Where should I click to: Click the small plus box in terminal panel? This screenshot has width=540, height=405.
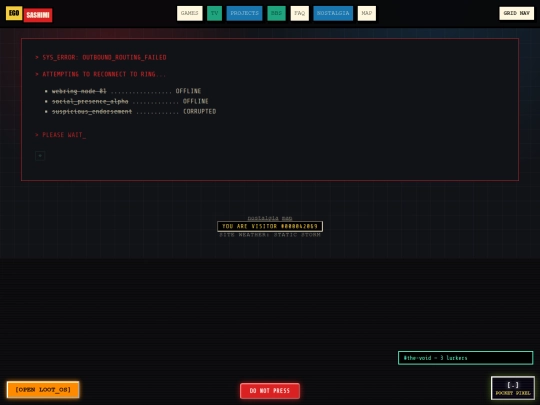(40, 156)
